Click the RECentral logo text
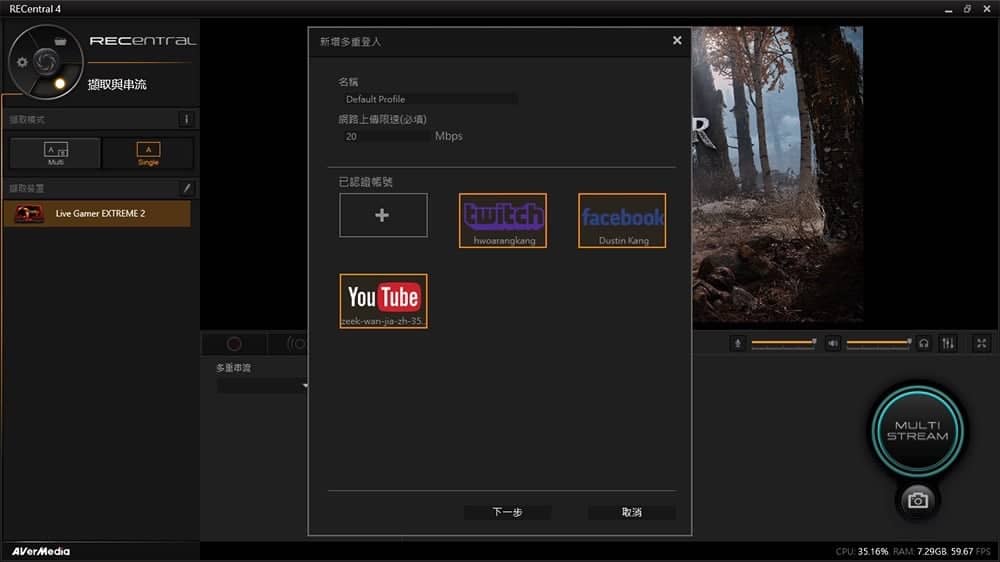Viewport: 1000px width, 562px height. 142,41
